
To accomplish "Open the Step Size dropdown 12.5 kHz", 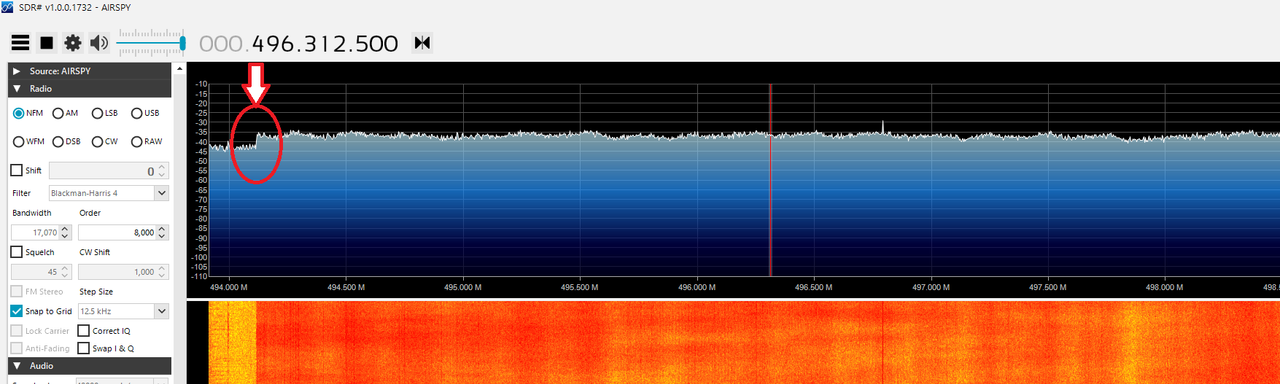I will coord(123,311).
